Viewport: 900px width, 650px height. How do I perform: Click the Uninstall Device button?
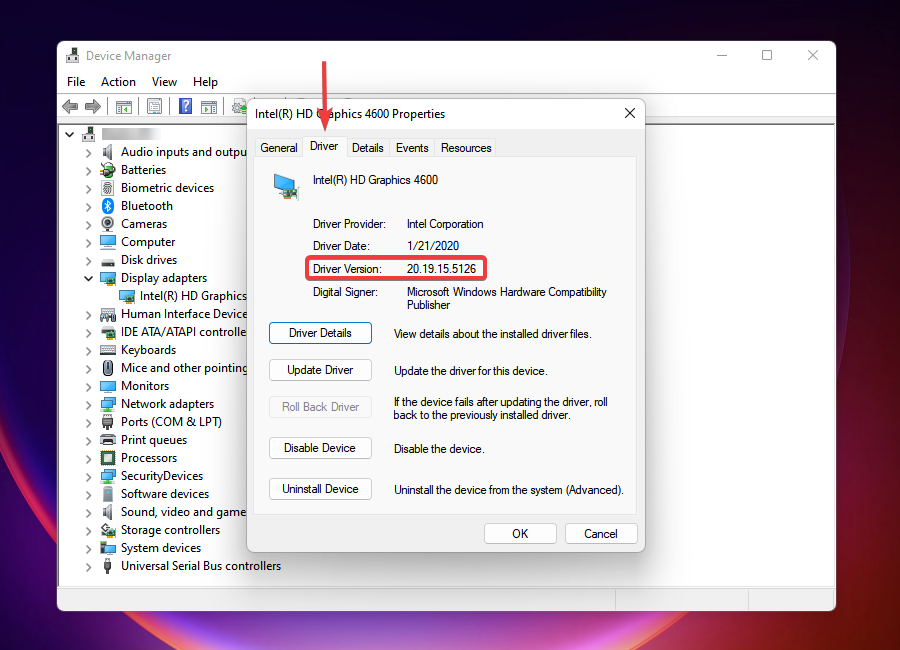(x=320, y=489)
